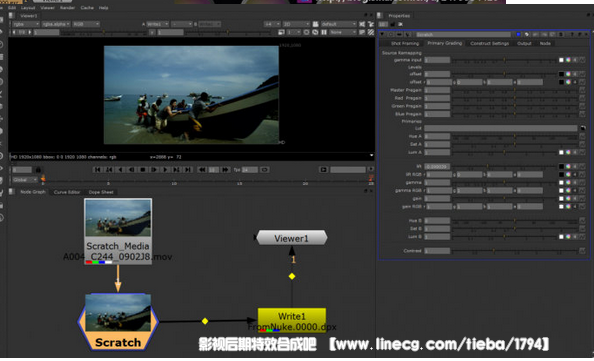This screenshot has width=594, height=361.
Task: Go to previous keyframe button
Action: pos(109,170)
